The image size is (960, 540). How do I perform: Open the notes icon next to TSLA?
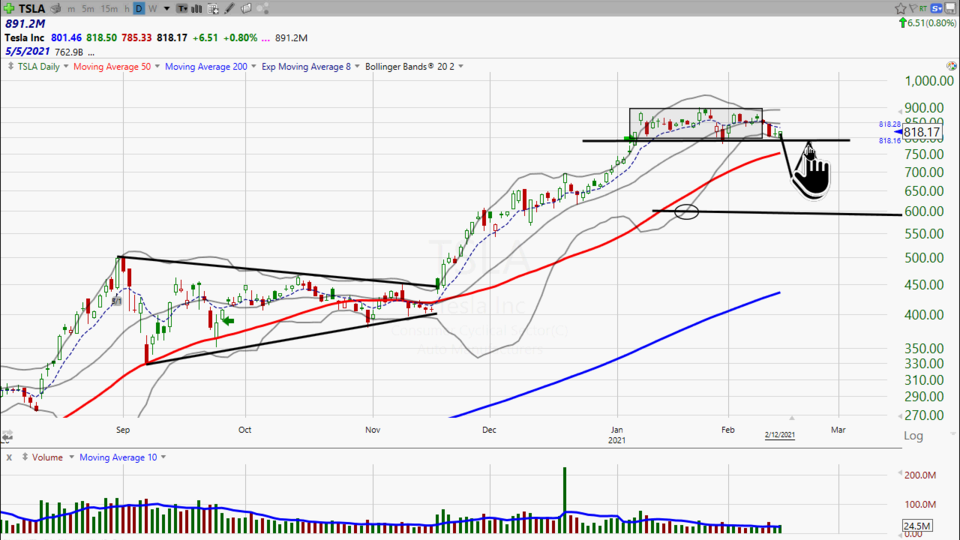pyautogui.click(x=56, y=9)
